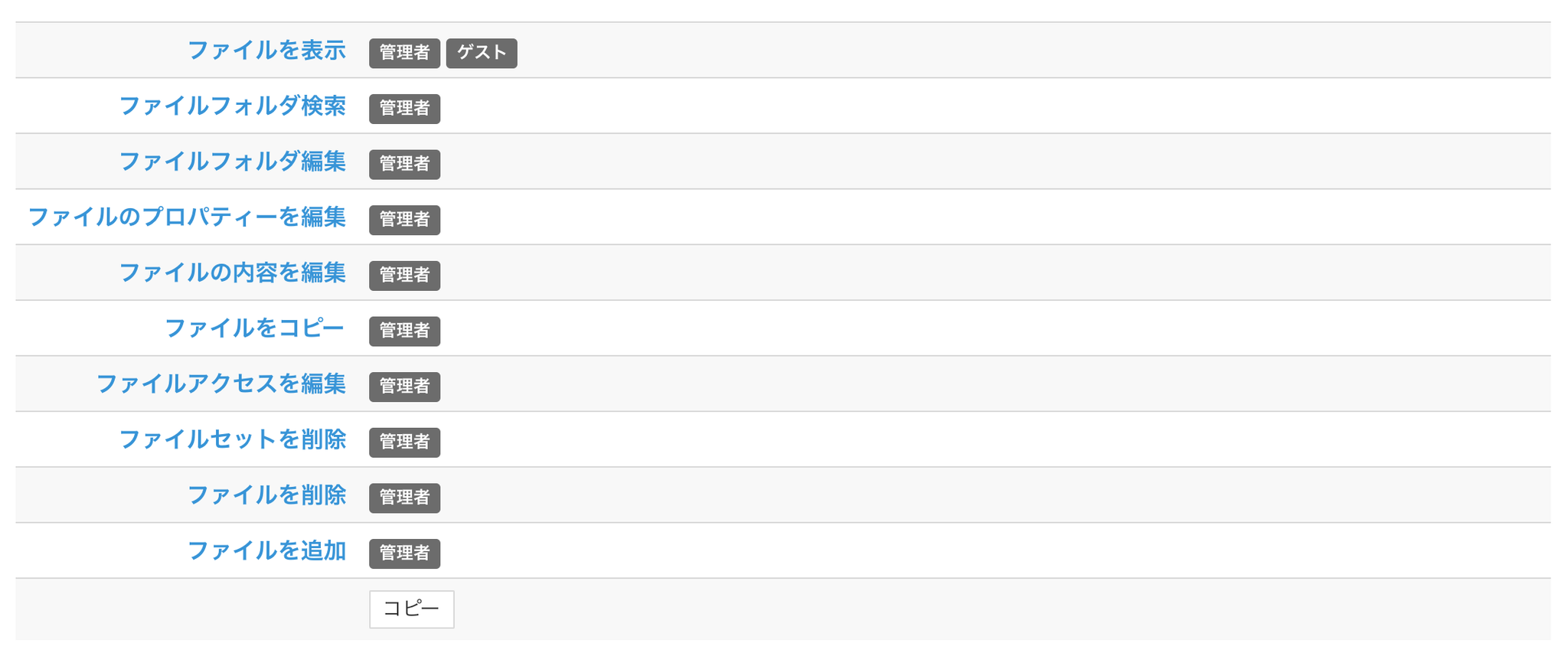Open the ファイルフォルダ編集 permission link
The image size is (1568, 653).
click(x=233, y=162)
